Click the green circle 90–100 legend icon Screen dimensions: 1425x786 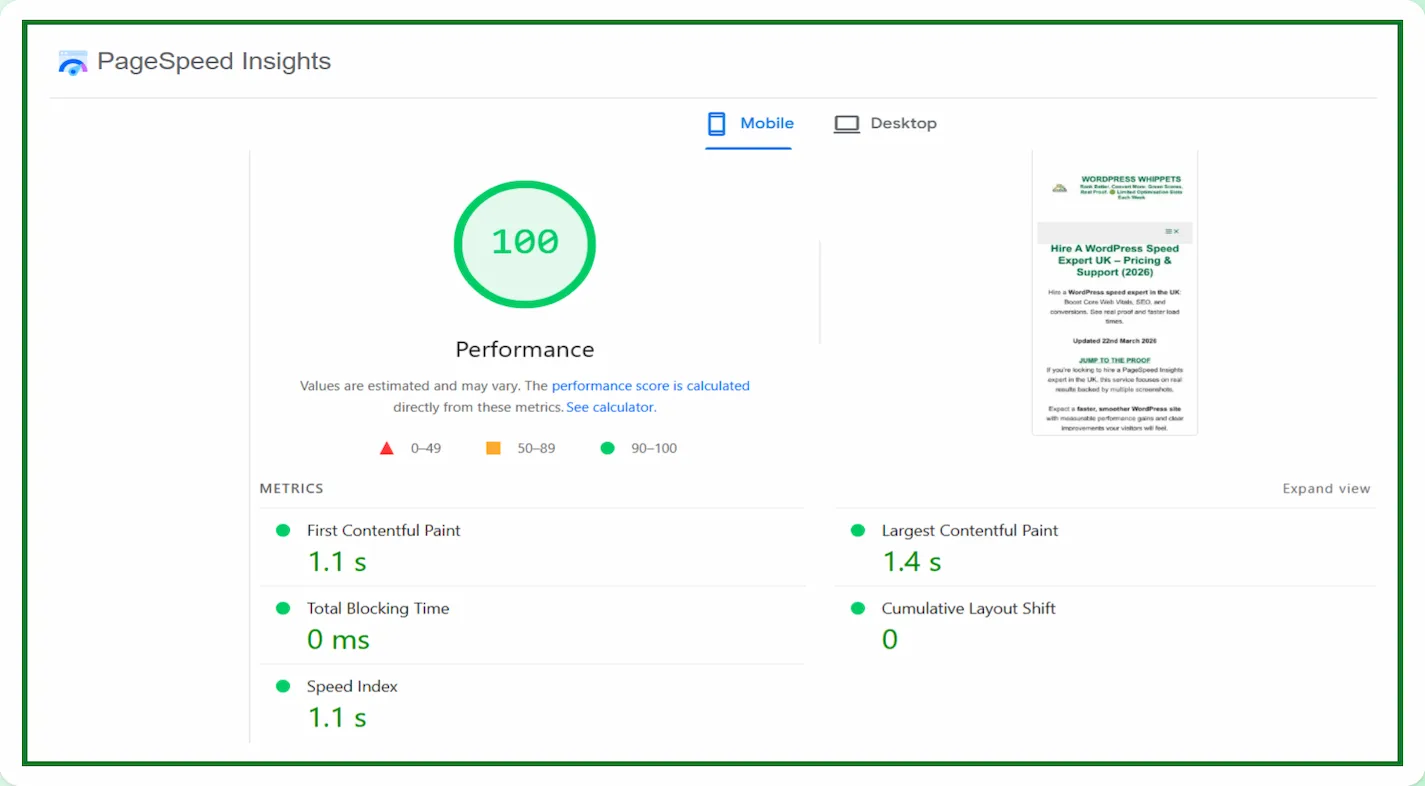click(607, 448)
